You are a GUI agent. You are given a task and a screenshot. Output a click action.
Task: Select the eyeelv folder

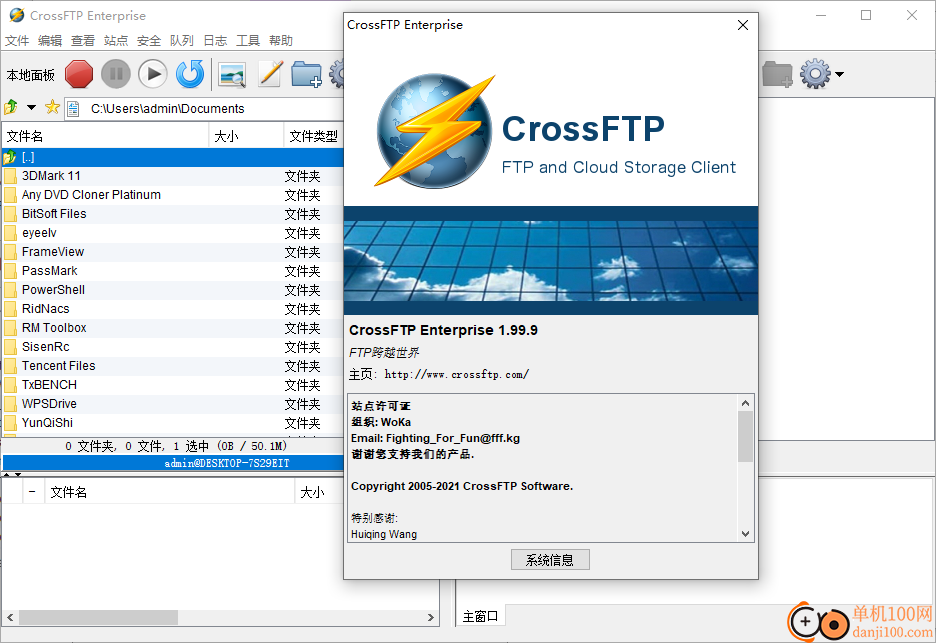tap(173, 233)
